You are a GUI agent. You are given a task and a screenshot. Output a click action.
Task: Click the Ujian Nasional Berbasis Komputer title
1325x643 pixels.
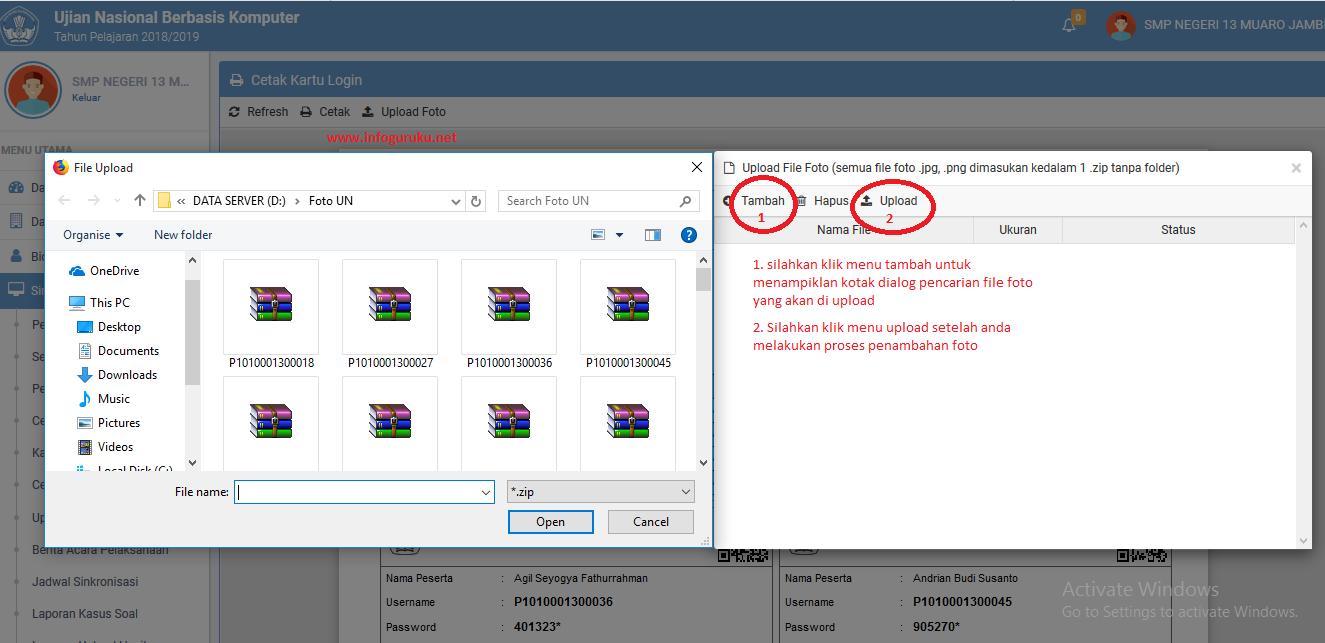click(x=176, y=18)
